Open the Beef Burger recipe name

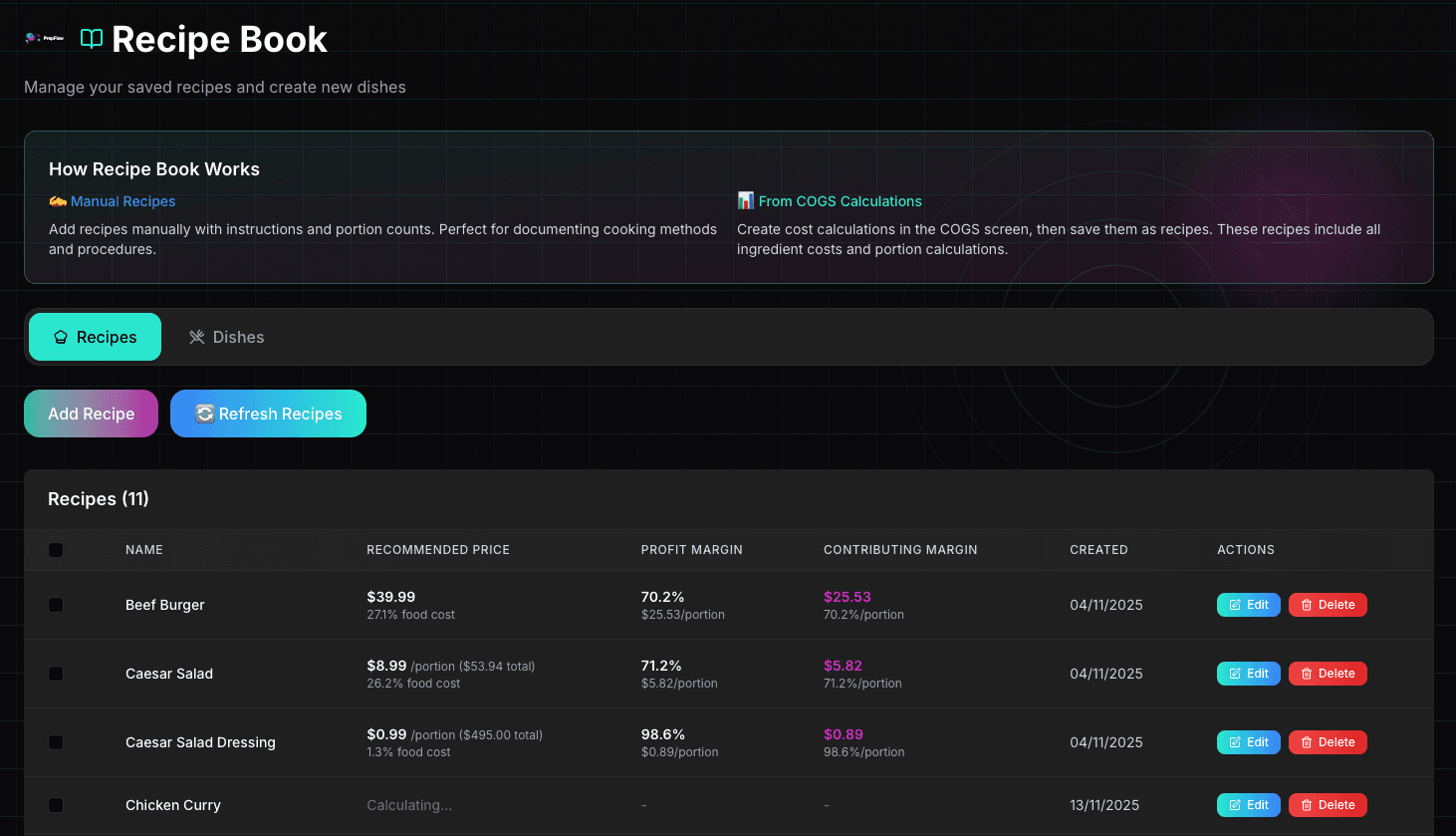tap(165, 605)
